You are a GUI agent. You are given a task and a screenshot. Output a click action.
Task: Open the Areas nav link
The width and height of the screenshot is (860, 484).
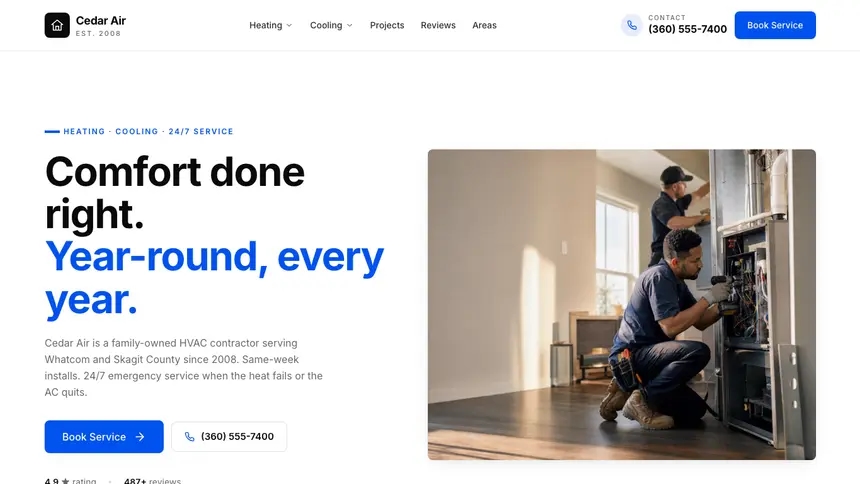484,25
